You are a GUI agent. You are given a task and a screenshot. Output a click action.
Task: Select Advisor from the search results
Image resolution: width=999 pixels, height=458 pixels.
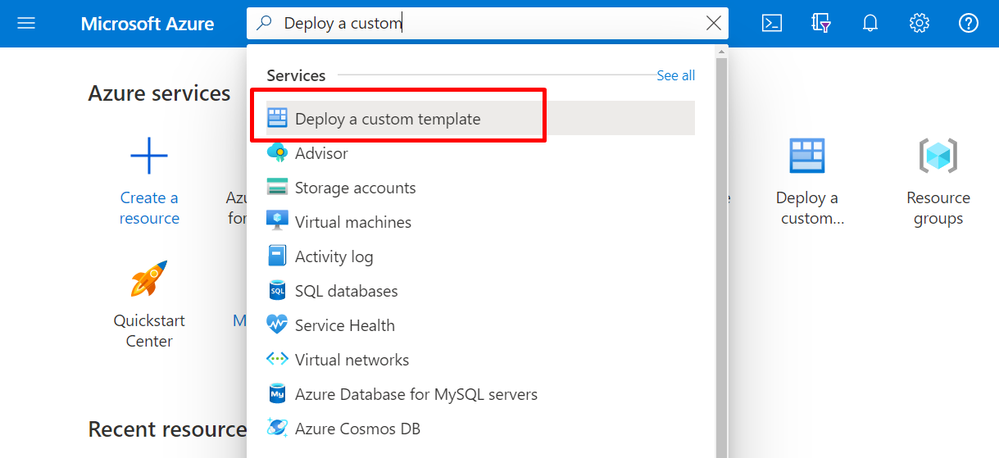(x=321, y=154)
